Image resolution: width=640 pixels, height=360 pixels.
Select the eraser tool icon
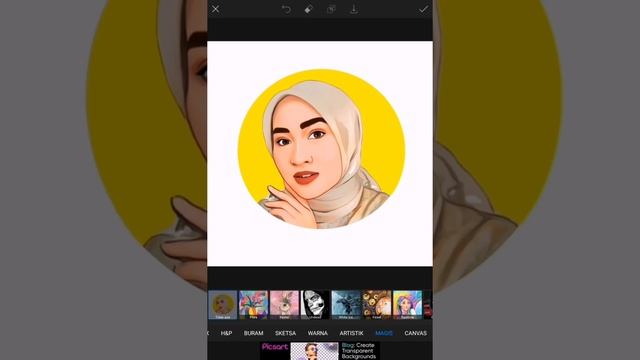point(309,9)
